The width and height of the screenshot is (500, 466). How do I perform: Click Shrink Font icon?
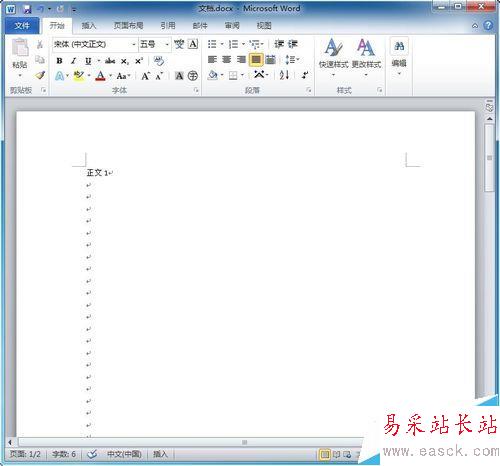[159, 76]
